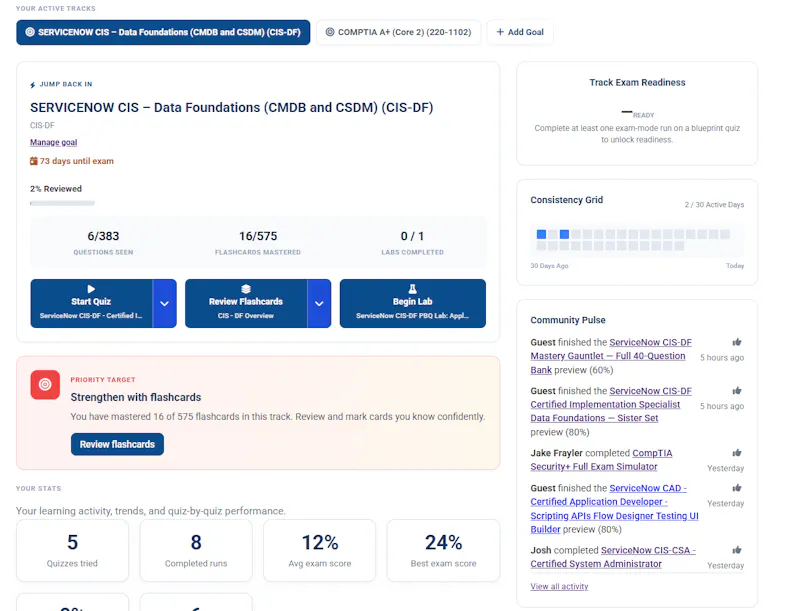The image size is (800, 611).
Task: Click the 2% Reviewed progress bar
Action: click(62, 203)
